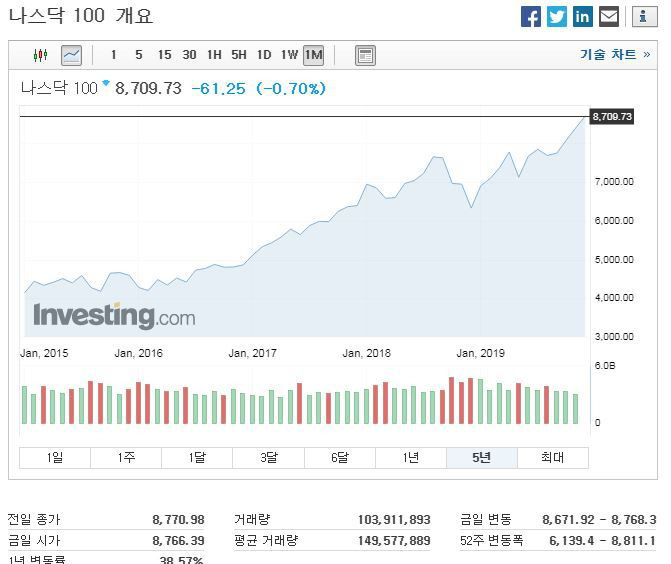Click the 전일 종가 value 8,770.98

click(178, 519)
